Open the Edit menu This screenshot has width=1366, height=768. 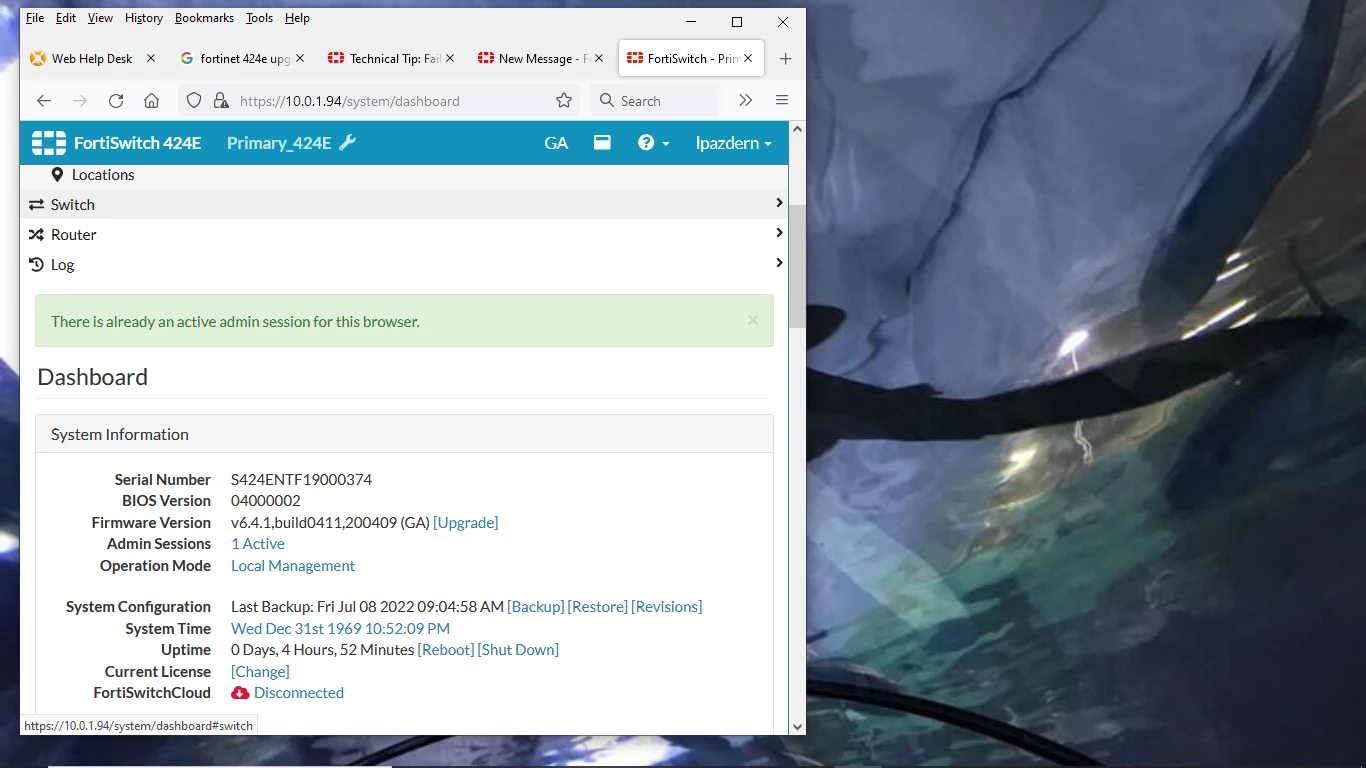point(66,18)
